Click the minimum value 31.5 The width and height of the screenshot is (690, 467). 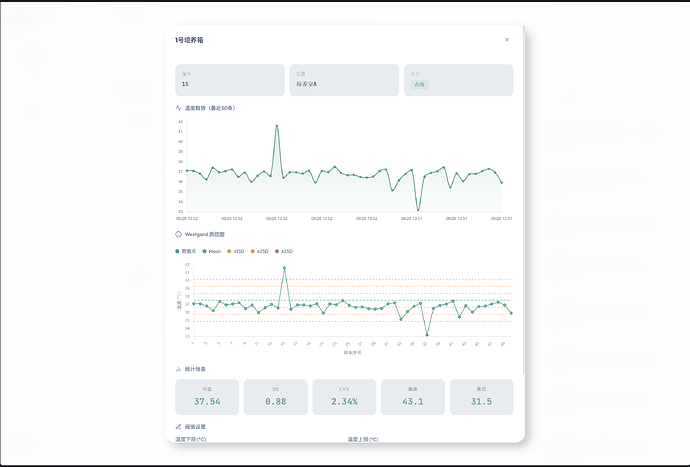[481, 401]
